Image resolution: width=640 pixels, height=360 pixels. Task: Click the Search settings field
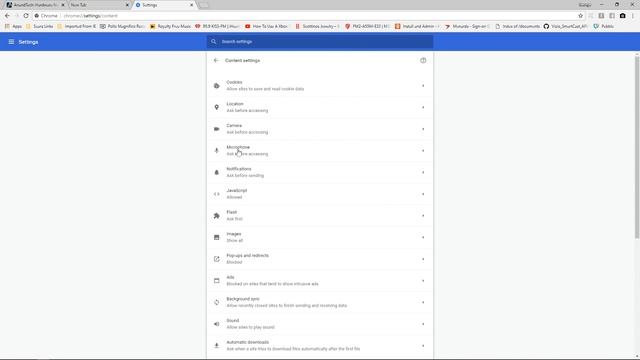[320, 42]
